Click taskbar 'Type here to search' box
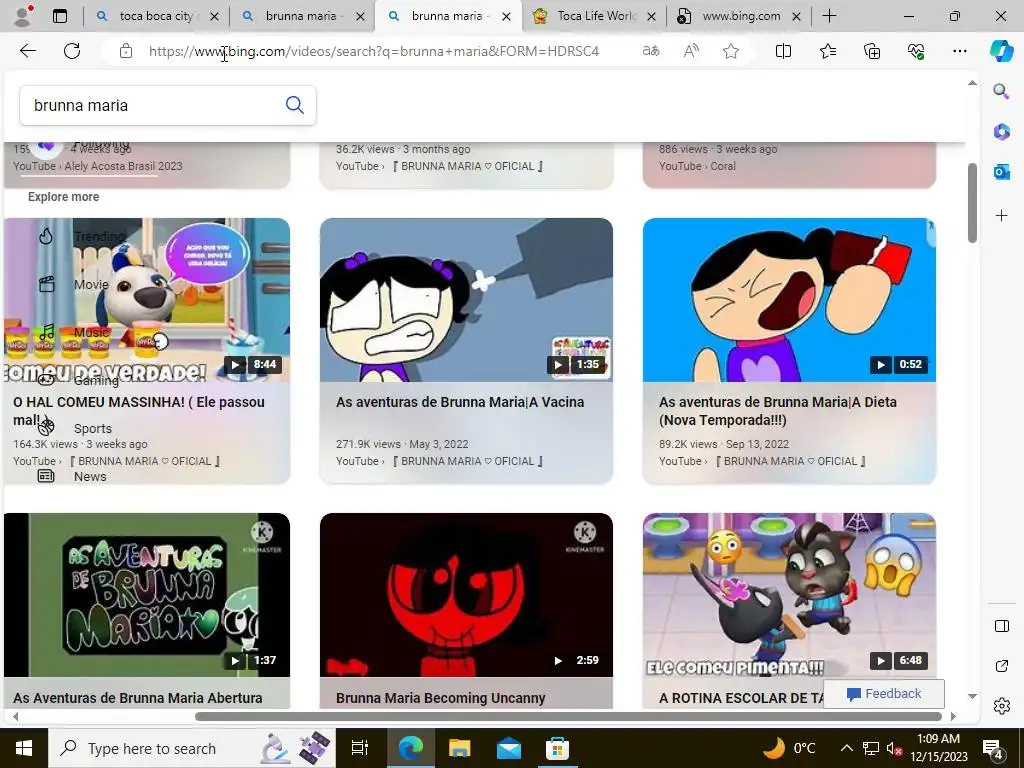Viewport: 1024px width, 768px height. coord(191,748)
